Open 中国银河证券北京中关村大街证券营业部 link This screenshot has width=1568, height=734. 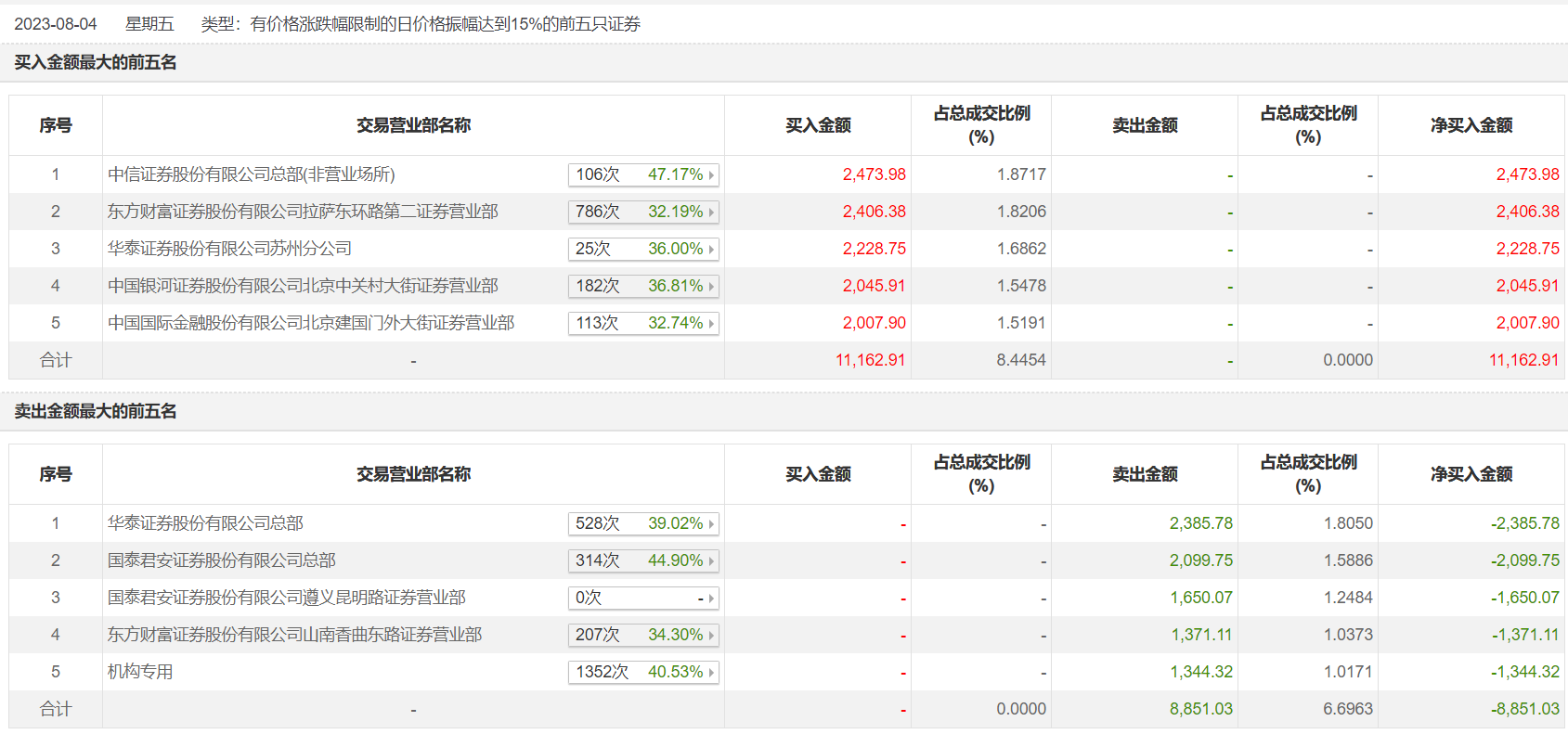click(303, 286)
